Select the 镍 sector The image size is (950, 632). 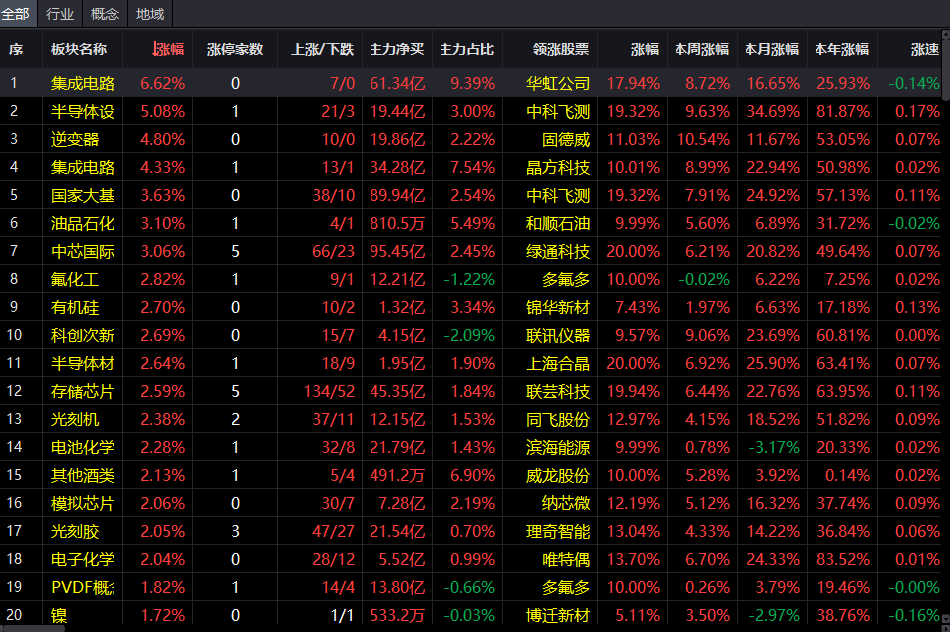coord(59,615)
